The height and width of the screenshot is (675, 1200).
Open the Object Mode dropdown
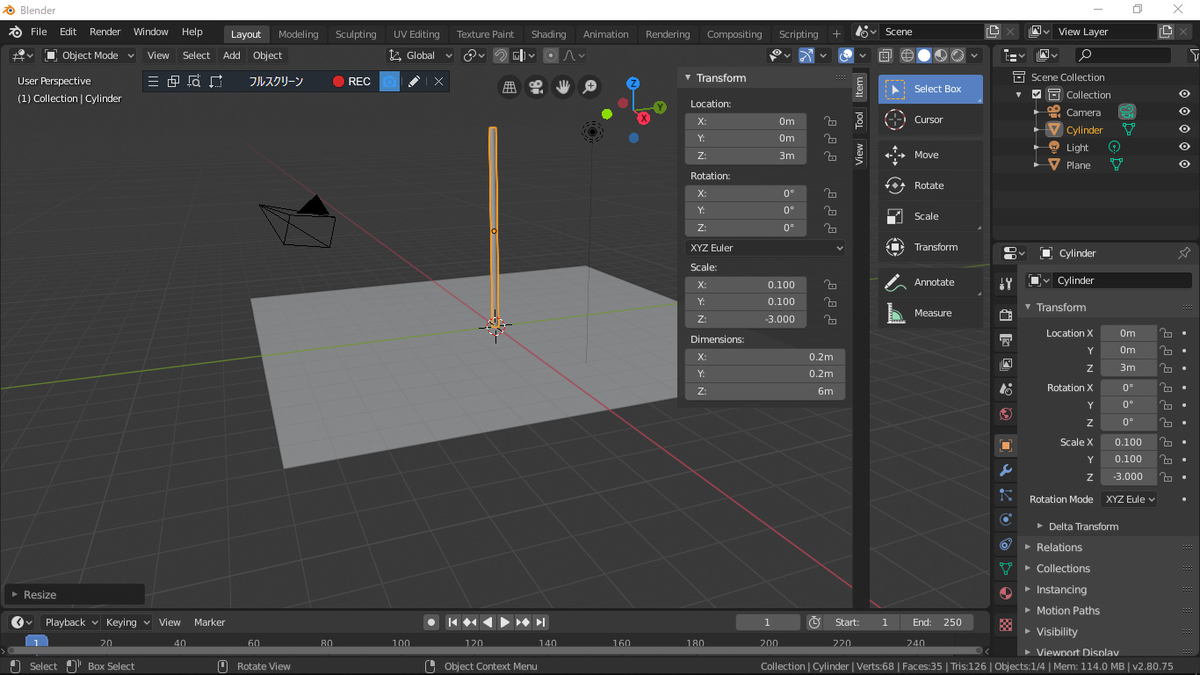(91, 56)
